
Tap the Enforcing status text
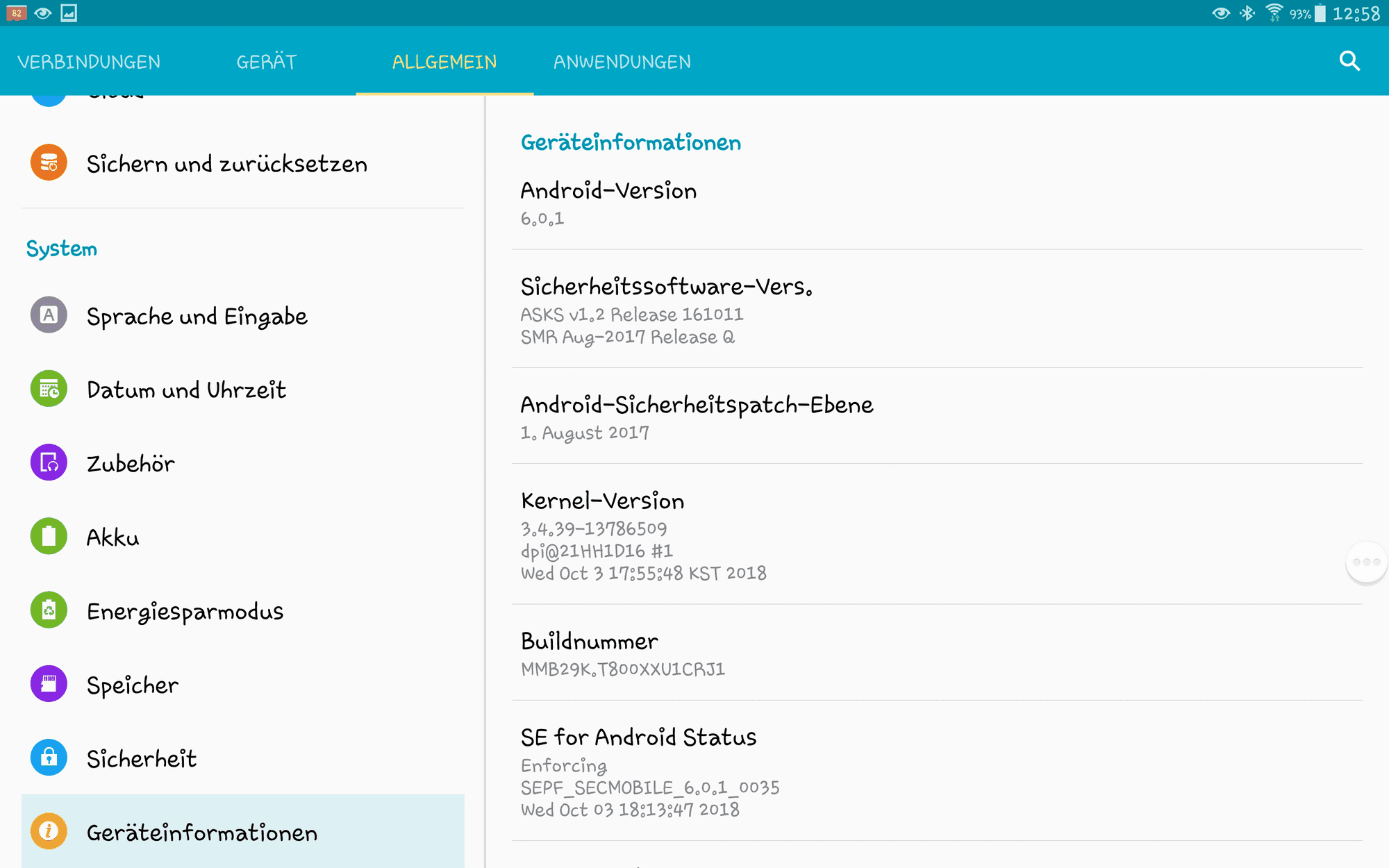564,766
